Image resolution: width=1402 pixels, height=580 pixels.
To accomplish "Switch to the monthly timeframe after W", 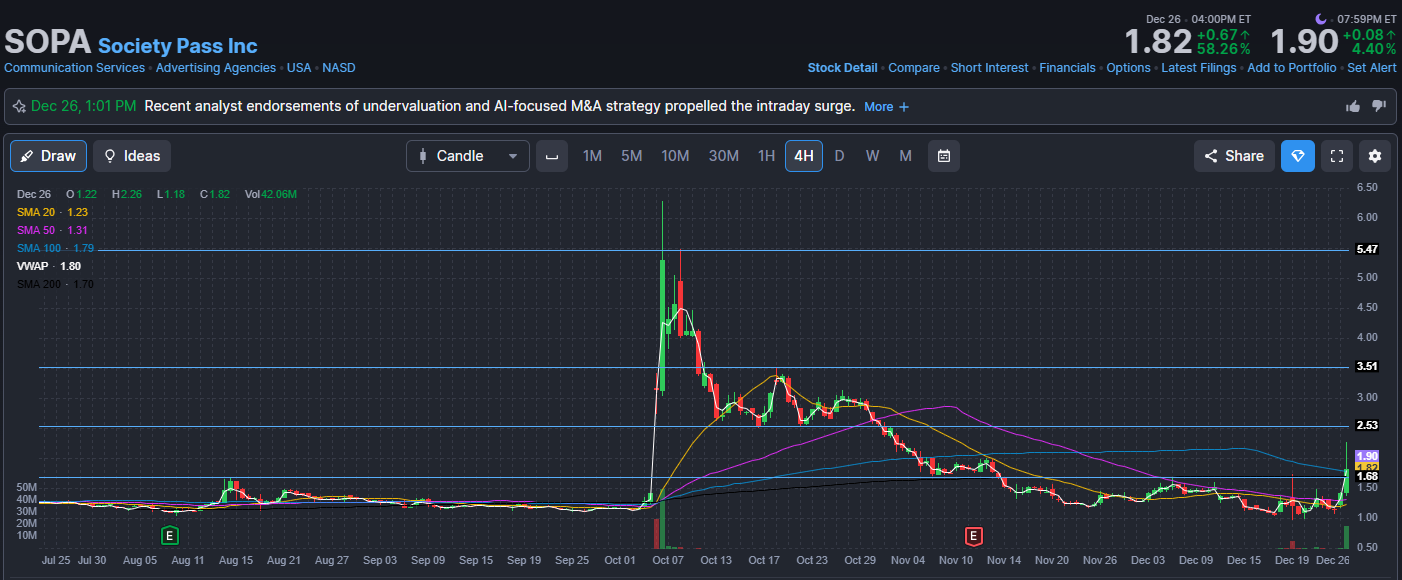I will (x=905, y=156).
